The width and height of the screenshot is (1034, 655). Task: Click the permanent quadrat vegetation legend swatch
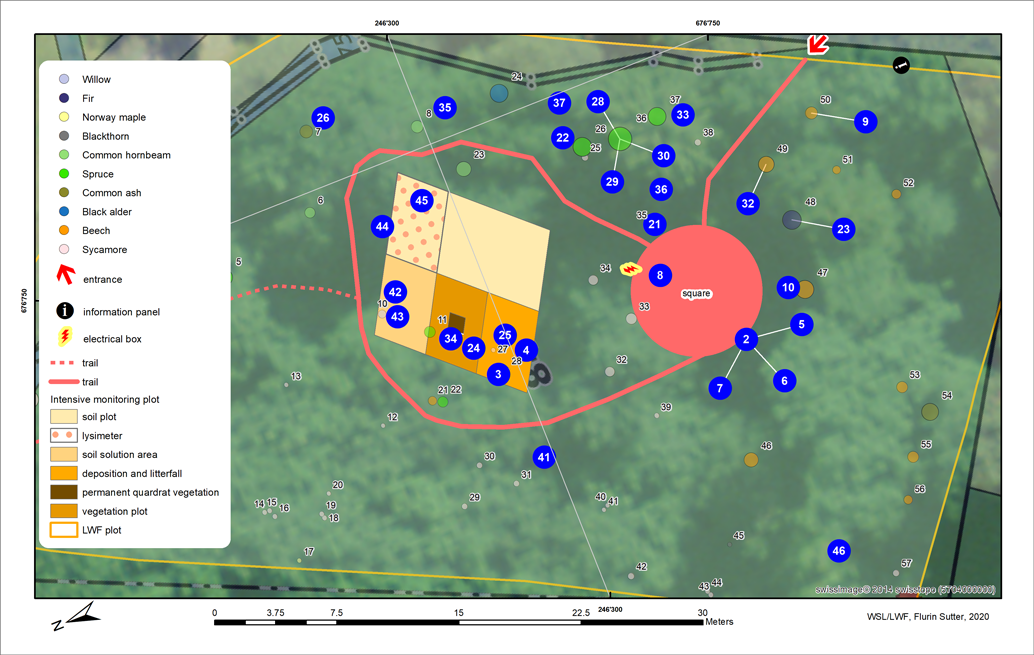pyautogui.click(x=63, y=492)
